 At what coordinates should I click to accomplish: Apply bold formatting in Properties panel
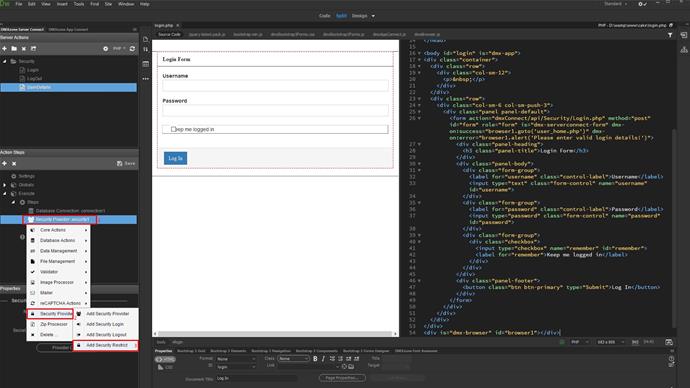(x=315, y=359)
